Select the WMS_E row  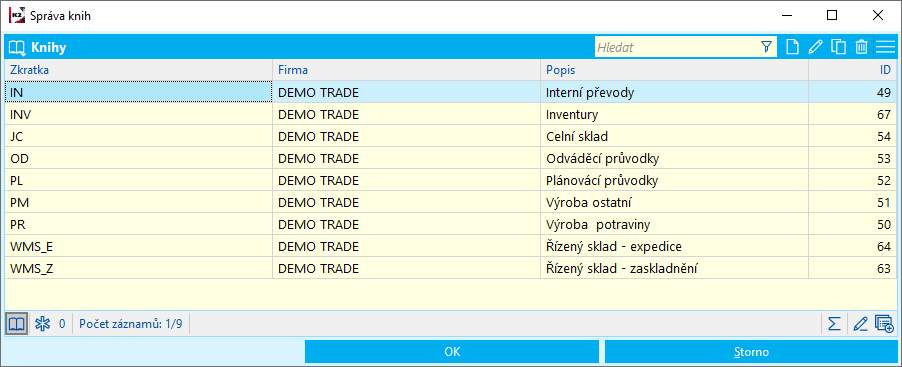[450, 246]
